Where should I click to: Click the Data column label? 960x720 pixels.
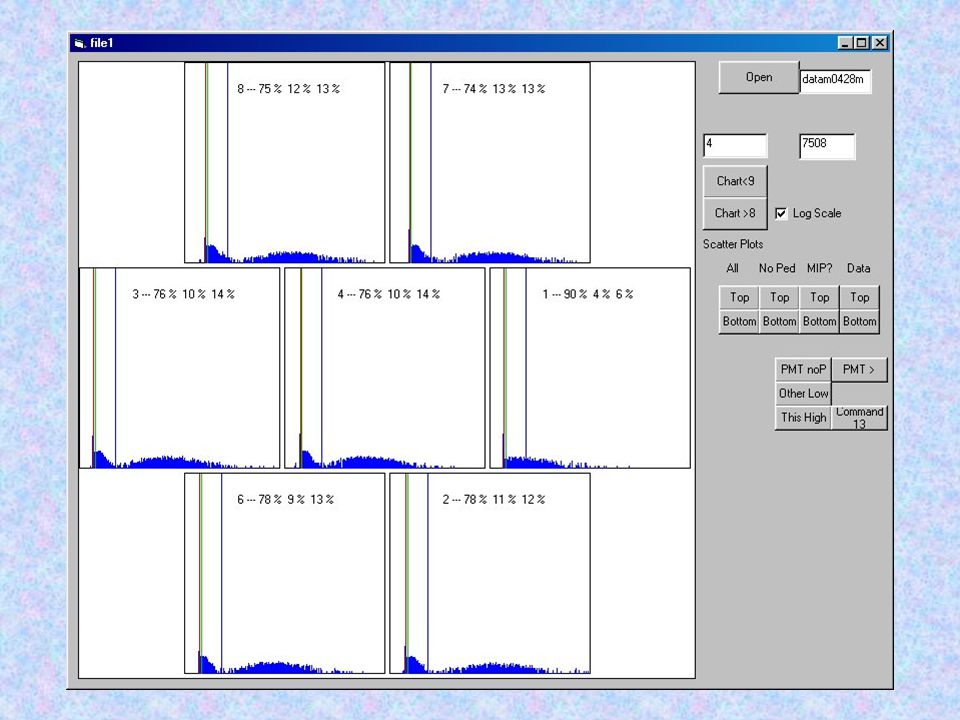(858, 268)
